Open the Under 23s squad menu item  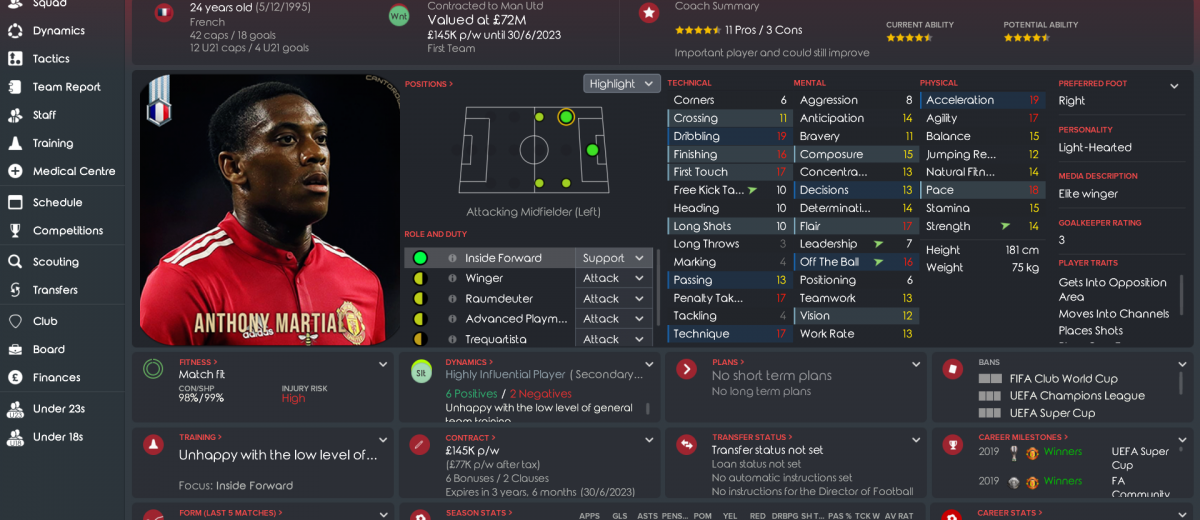coord(62,409)
